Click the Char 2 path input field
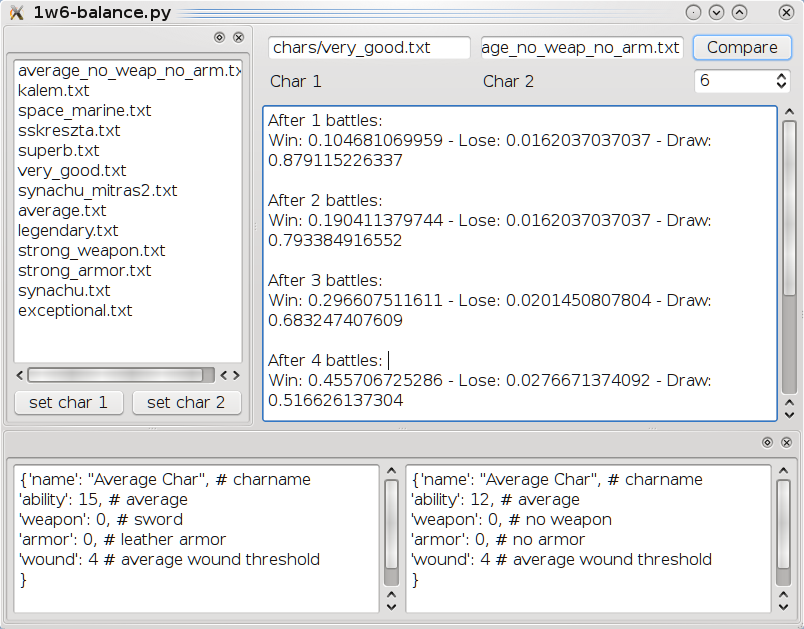 tap(581, 47)
